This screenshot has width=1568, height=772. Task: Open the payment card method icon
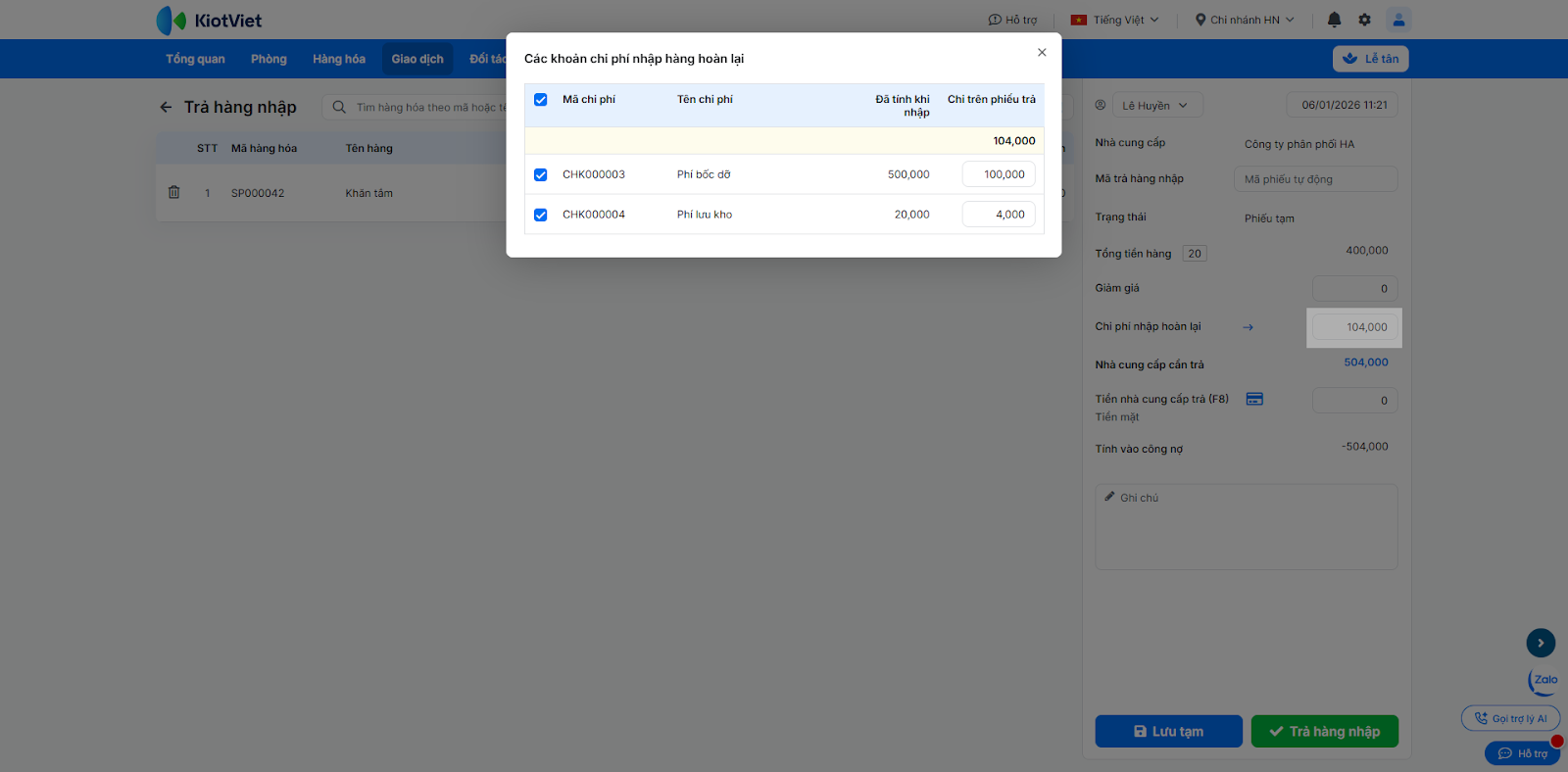pos(1254,399)
